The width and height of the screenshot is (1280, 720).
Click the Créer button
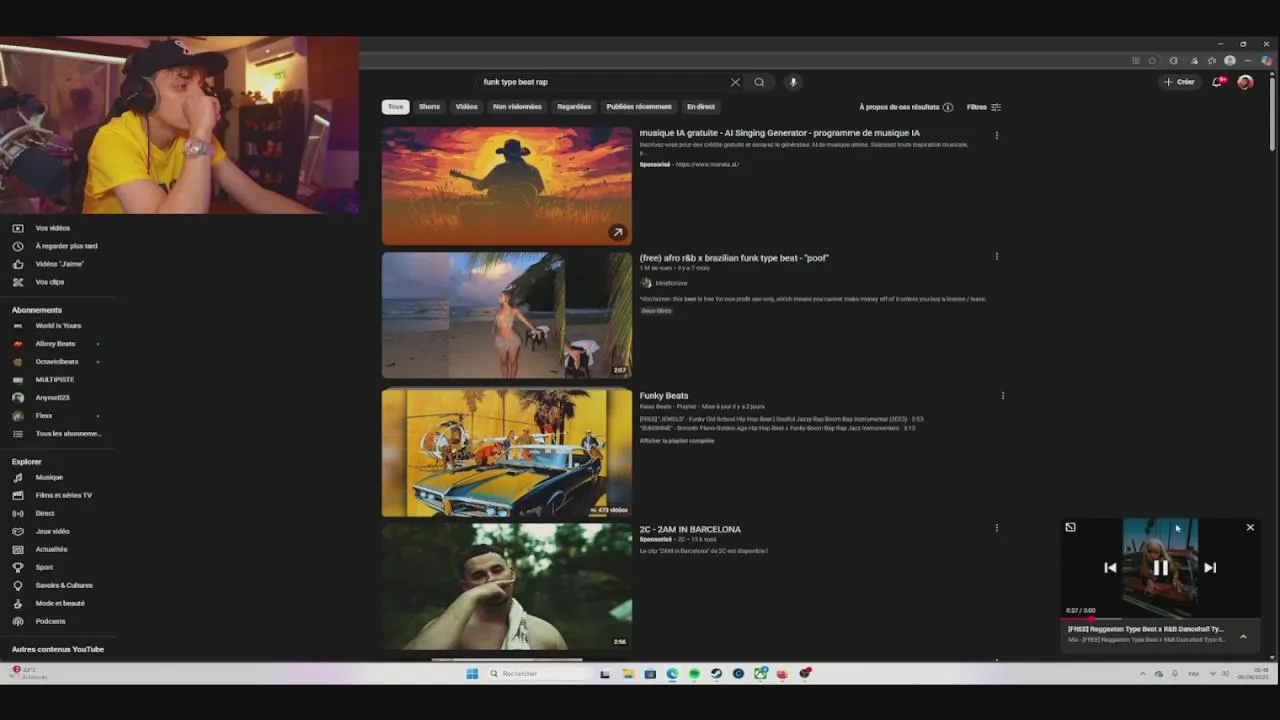click(x=1180, y=82)
